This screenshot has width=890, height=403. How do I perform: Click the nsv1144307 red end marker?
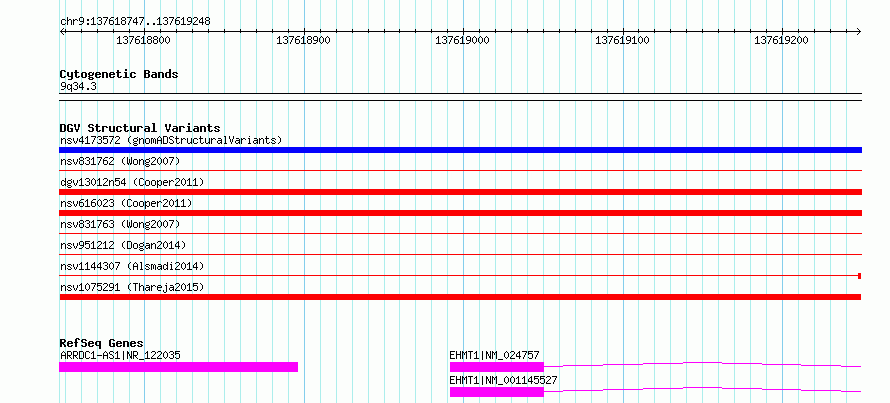(x=860, y=276)
